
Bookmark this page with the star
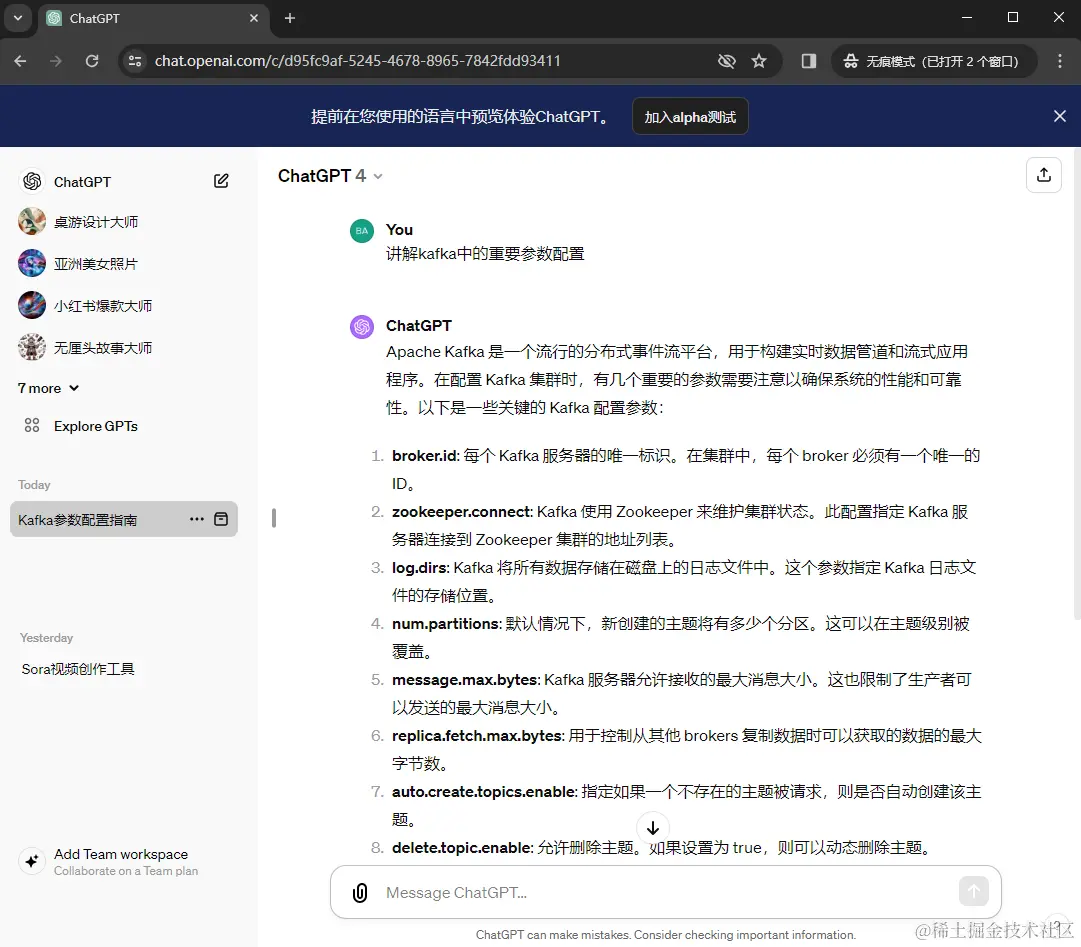pyautogui.click(x=759, y=61)
